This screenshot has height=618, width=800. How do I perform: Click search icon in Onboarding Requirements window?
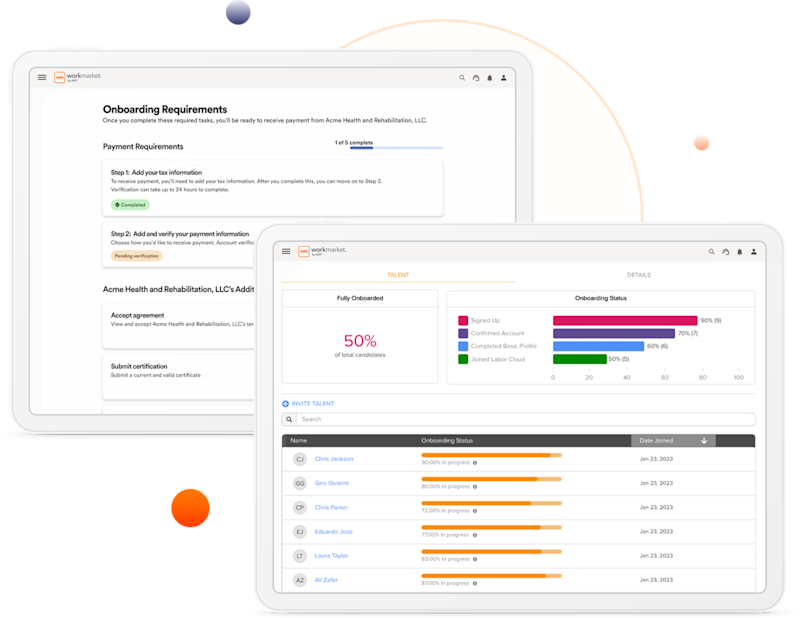click(462, 78)
